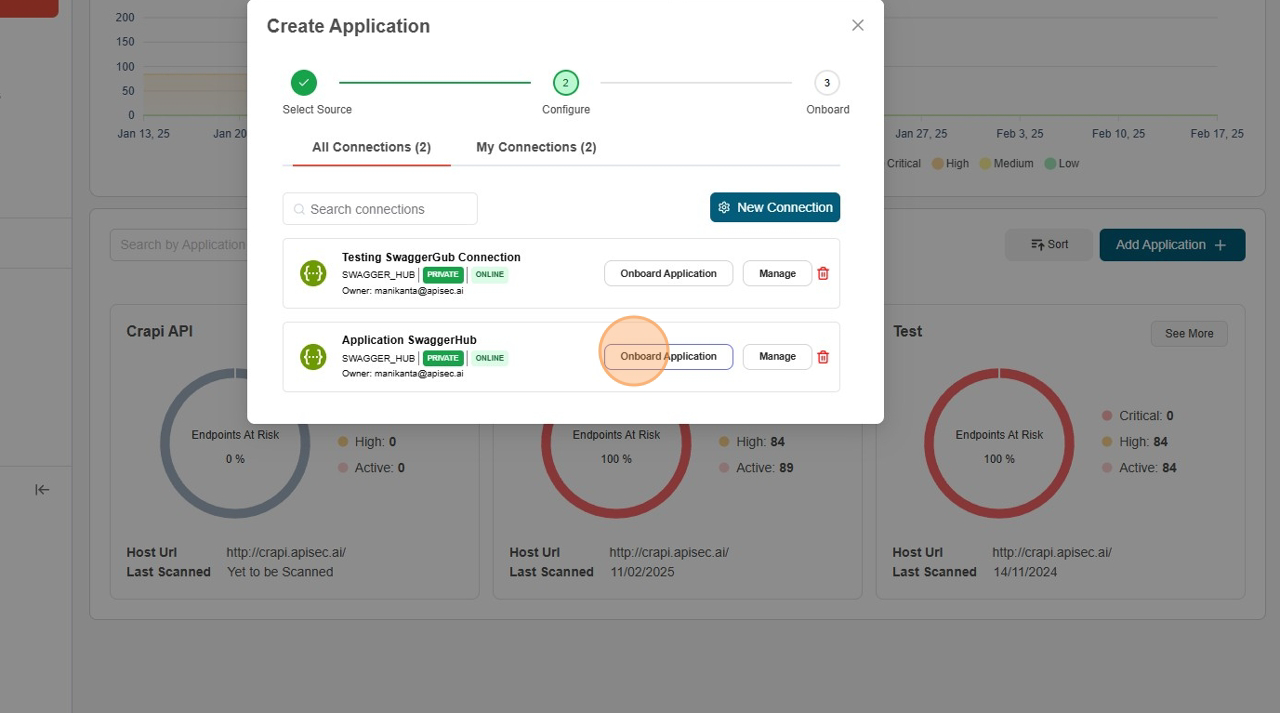Viewport: 1280px width, 713px height.
Task: Switch to the My Connections tab
Action: click(x=536, y=147)
